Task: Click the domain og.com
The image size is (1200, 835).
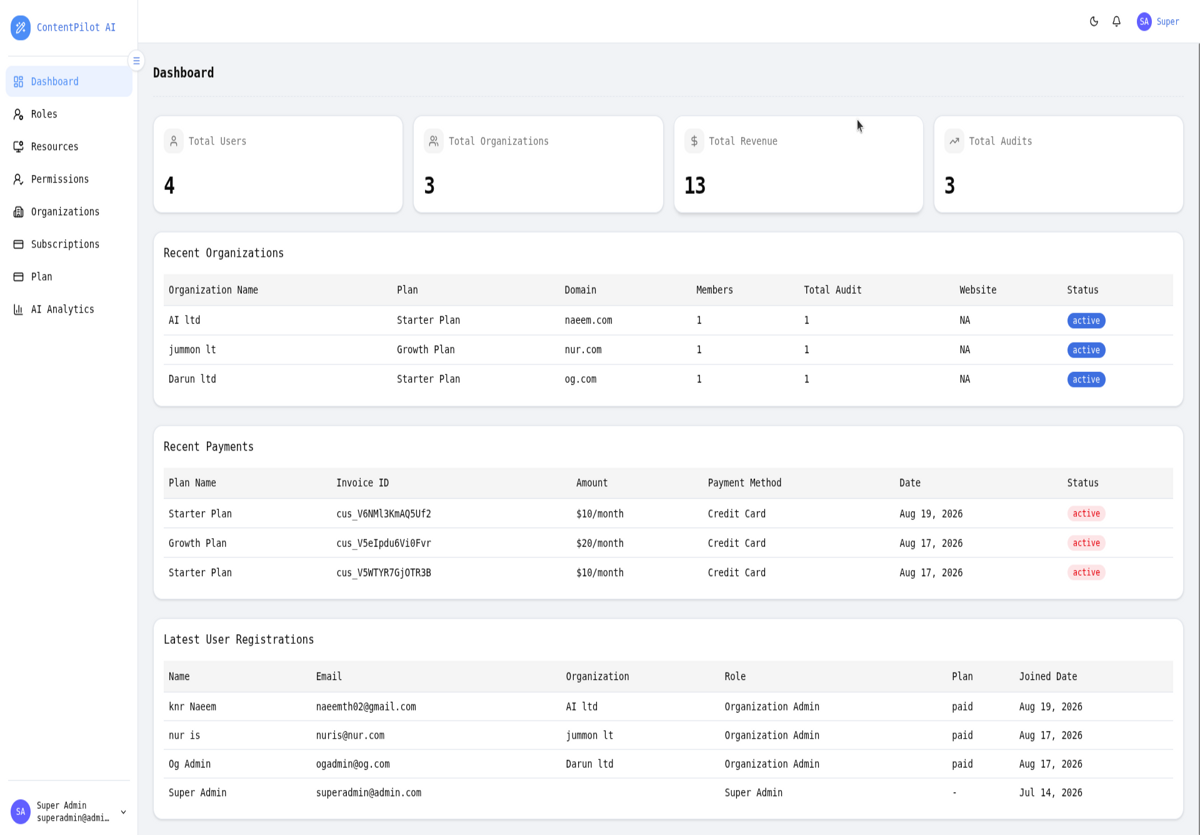Action: pos(580,380)
